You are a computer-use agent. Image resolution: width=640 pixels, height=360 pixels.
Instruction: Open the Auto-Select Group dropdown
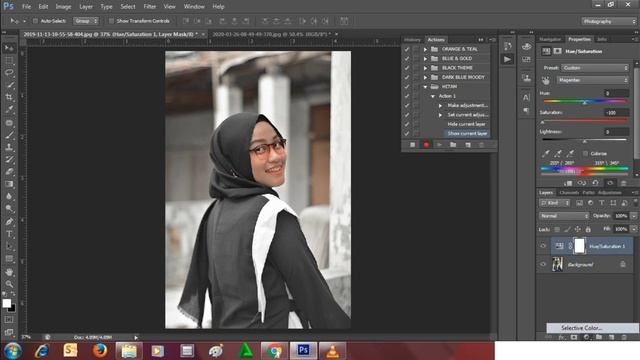click(86, 21)
